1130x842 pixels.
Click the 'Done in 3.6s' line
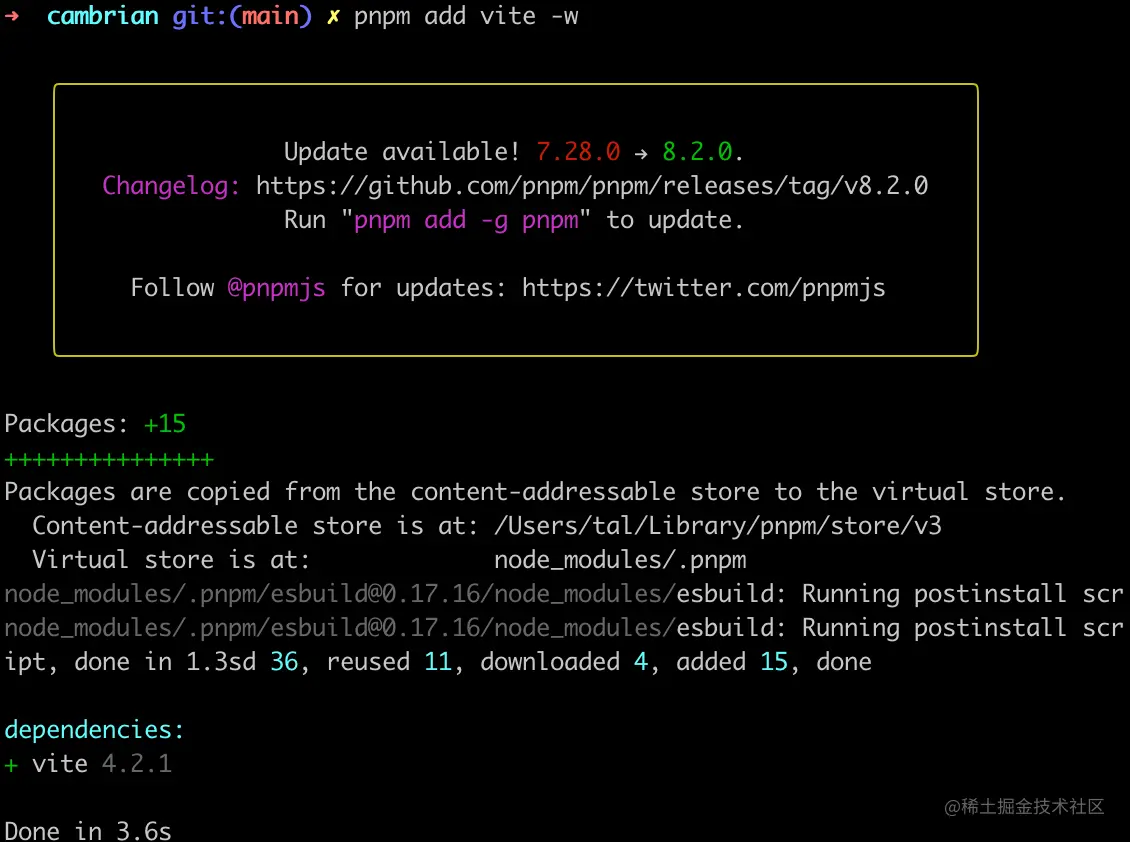click(88, 830)
